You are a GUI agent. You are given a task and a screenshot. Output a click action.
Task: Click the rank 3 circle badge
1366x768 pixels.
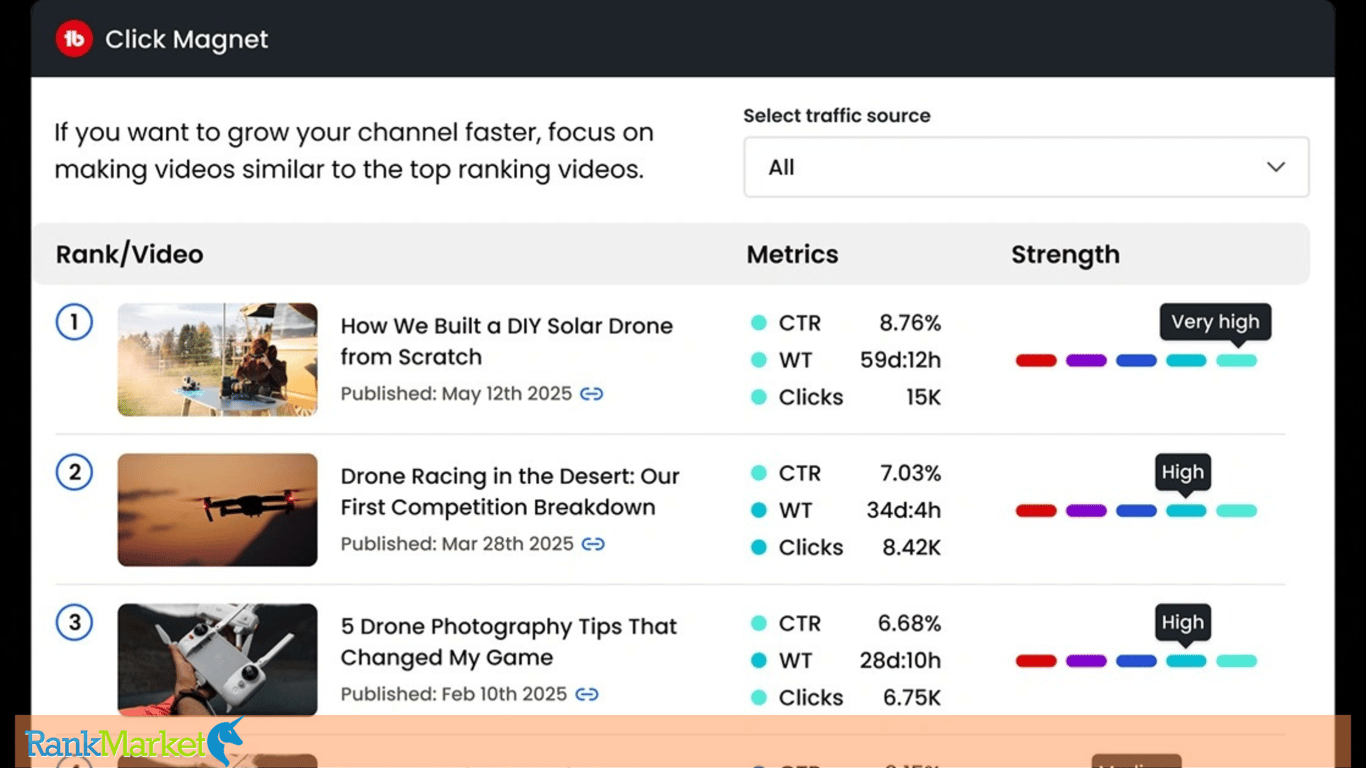[74, 622]
